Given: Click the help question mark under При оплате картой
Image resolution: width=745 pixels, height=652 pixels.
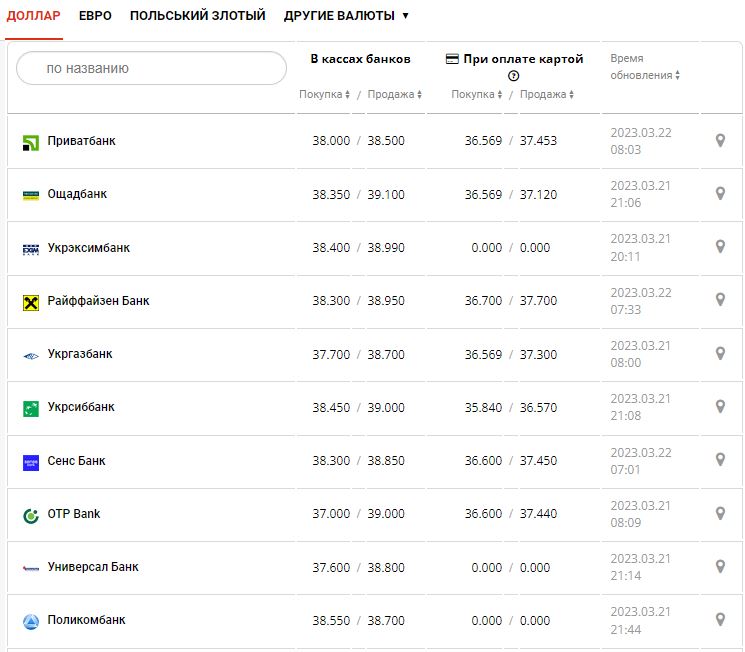Looking at the screenshot, I should (514, 76).
